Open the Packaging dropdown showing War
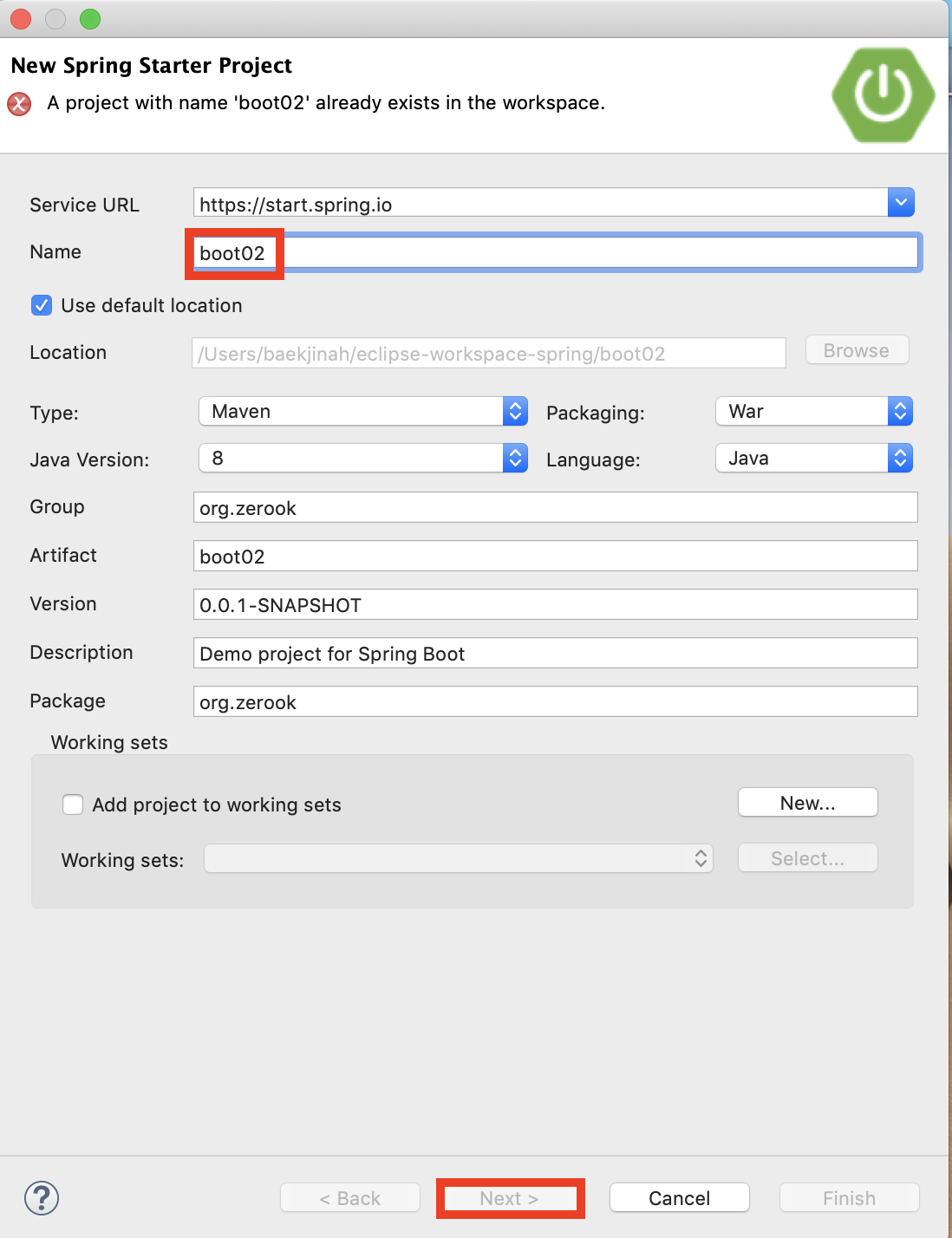This screenshot has width=952, height=1238. click(x=814, y=411)
